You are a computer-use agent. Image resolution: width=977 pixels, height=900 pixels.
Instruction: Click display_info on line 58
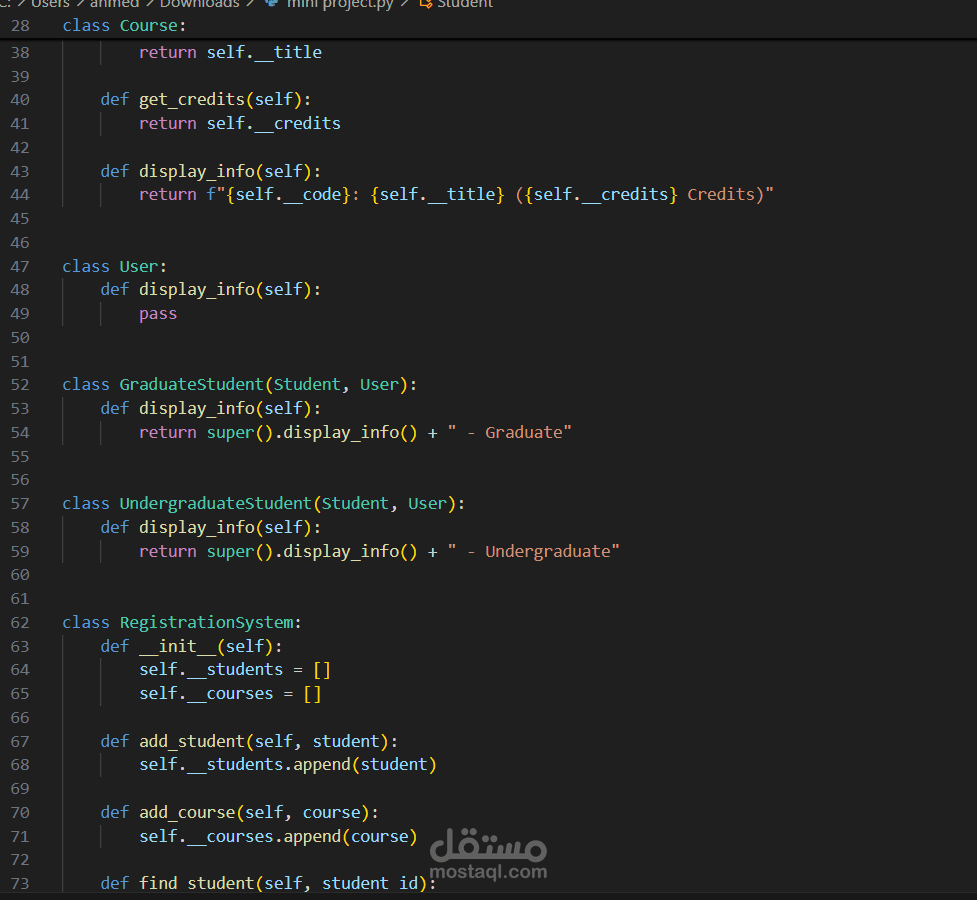click(x=197, y=528)
